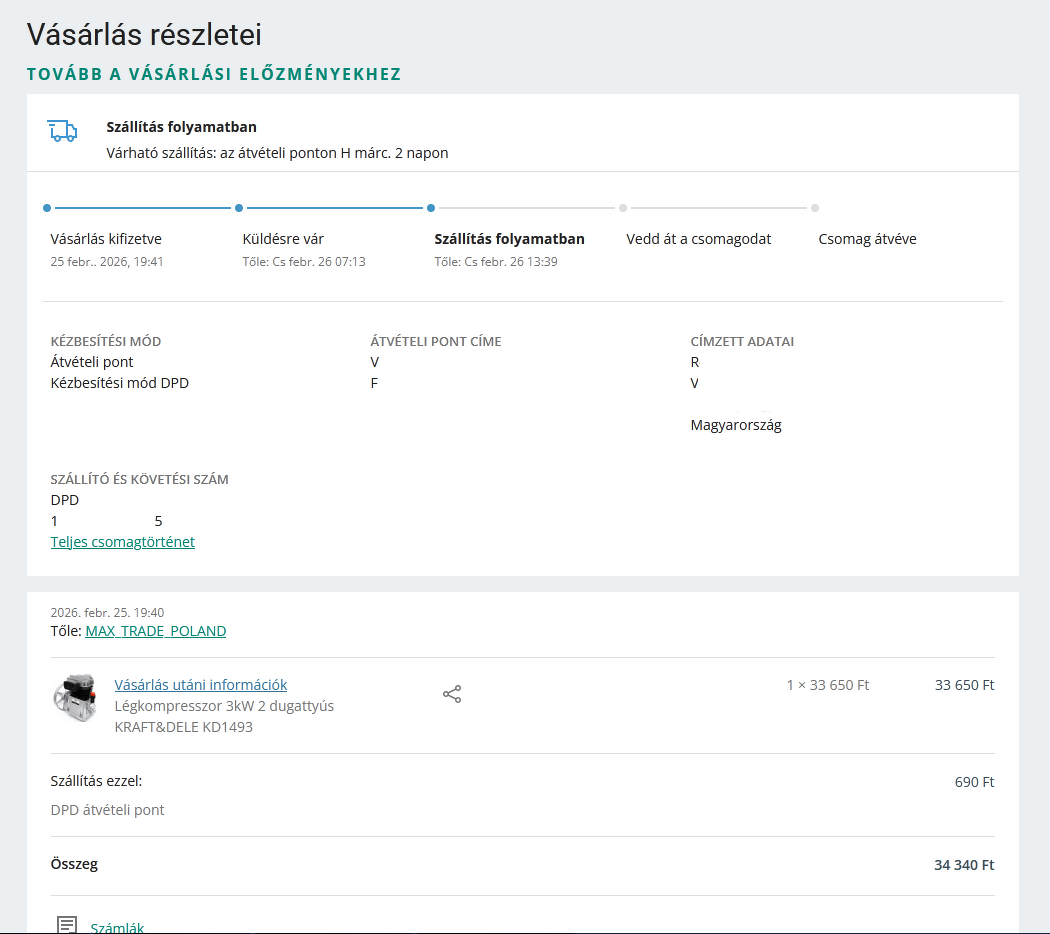Screen dimensions: 1050x934
Task: Click the DPD átvételi pont shipping text
Action: pos(107,810)
